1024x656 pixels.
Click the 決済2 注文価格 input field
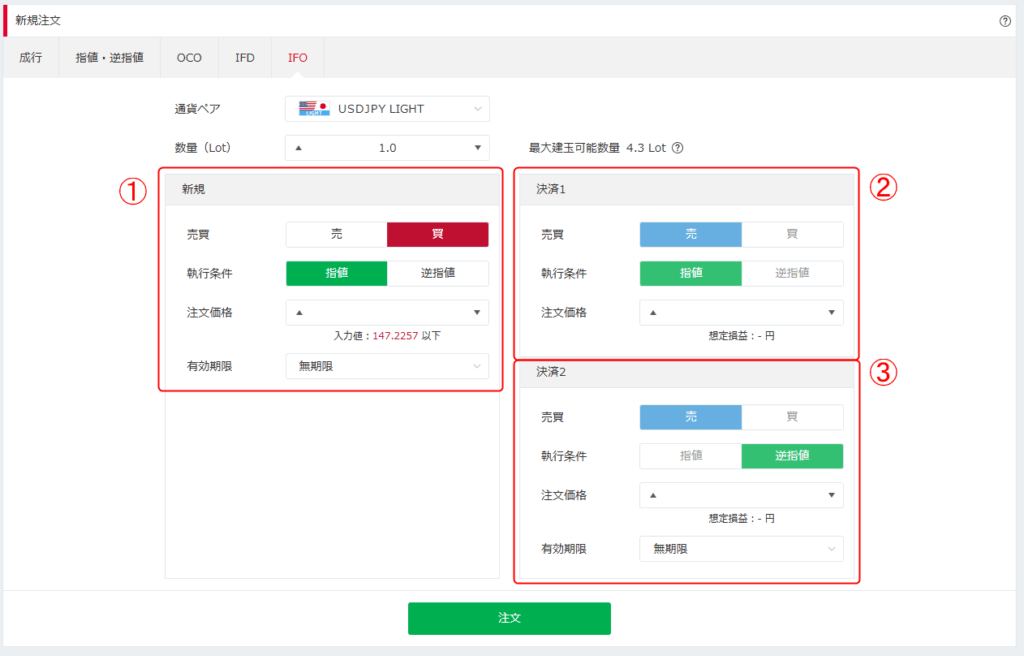(741, 495)
